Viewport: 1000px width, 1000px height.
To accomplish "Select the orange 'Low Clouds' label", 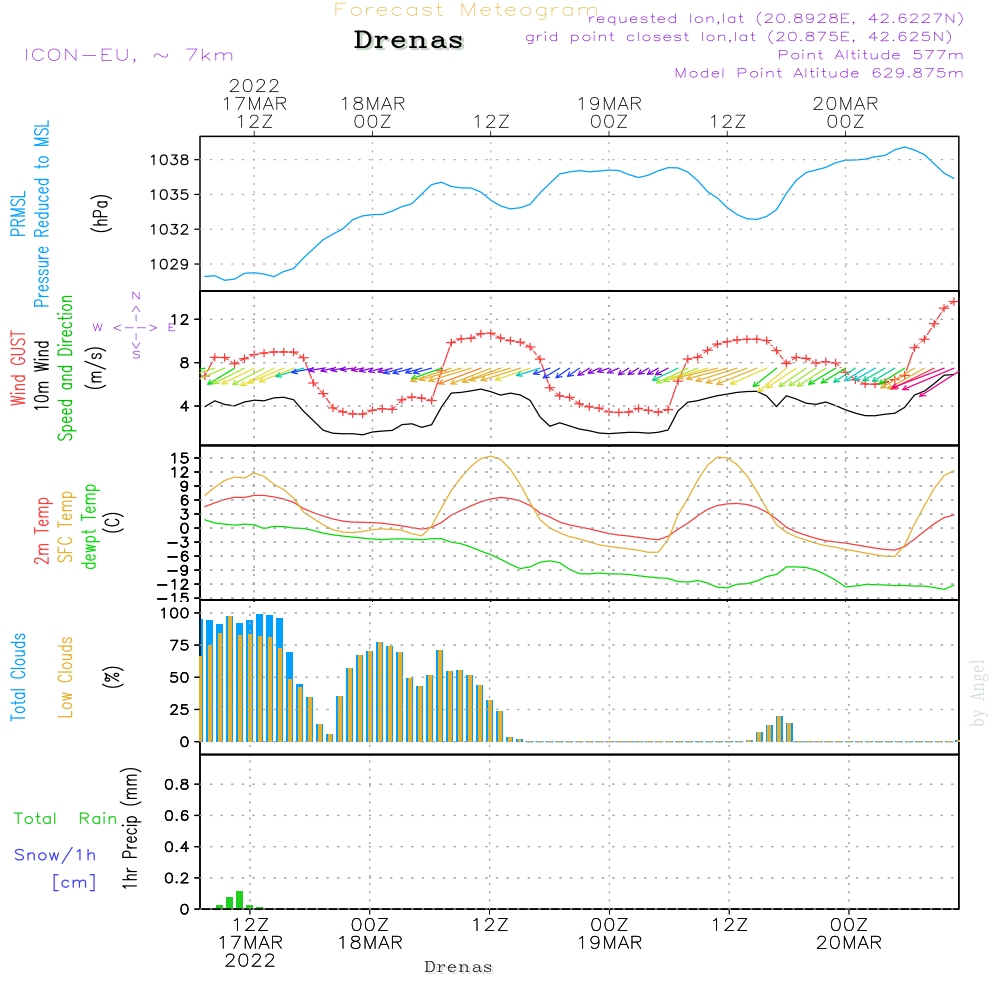I will pyautogui.click(x=65, y=677).
